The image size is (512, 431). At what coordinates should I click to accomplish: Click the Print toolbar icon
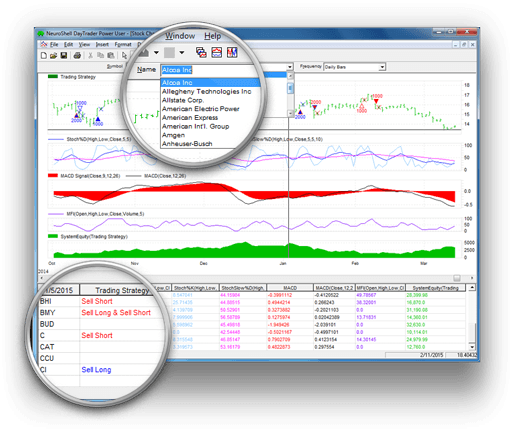[77, 55]
